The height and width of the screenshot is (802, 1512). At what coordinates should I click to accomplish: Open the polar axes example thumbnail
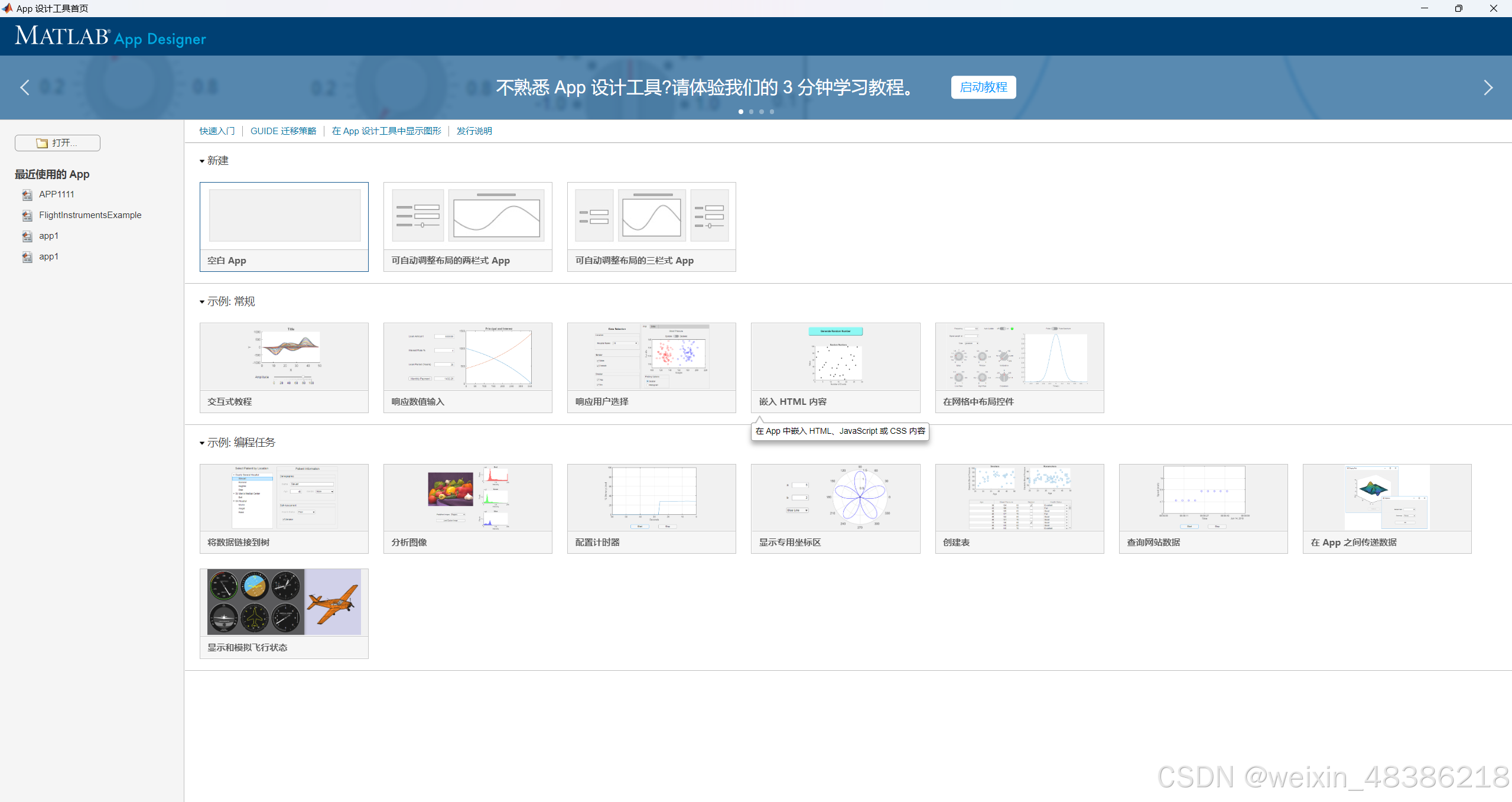835,498
